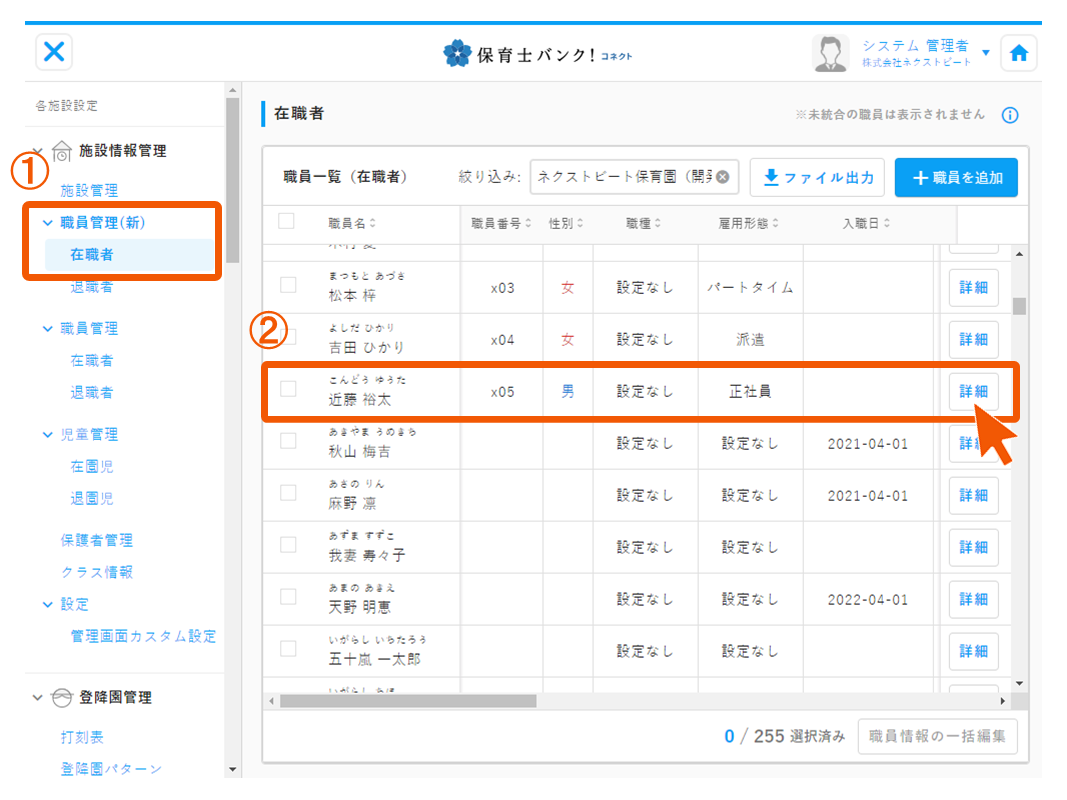Sort by 入職日 column sort icon
The width and height of the screenshot is (1067, 800).
(886, 223)
